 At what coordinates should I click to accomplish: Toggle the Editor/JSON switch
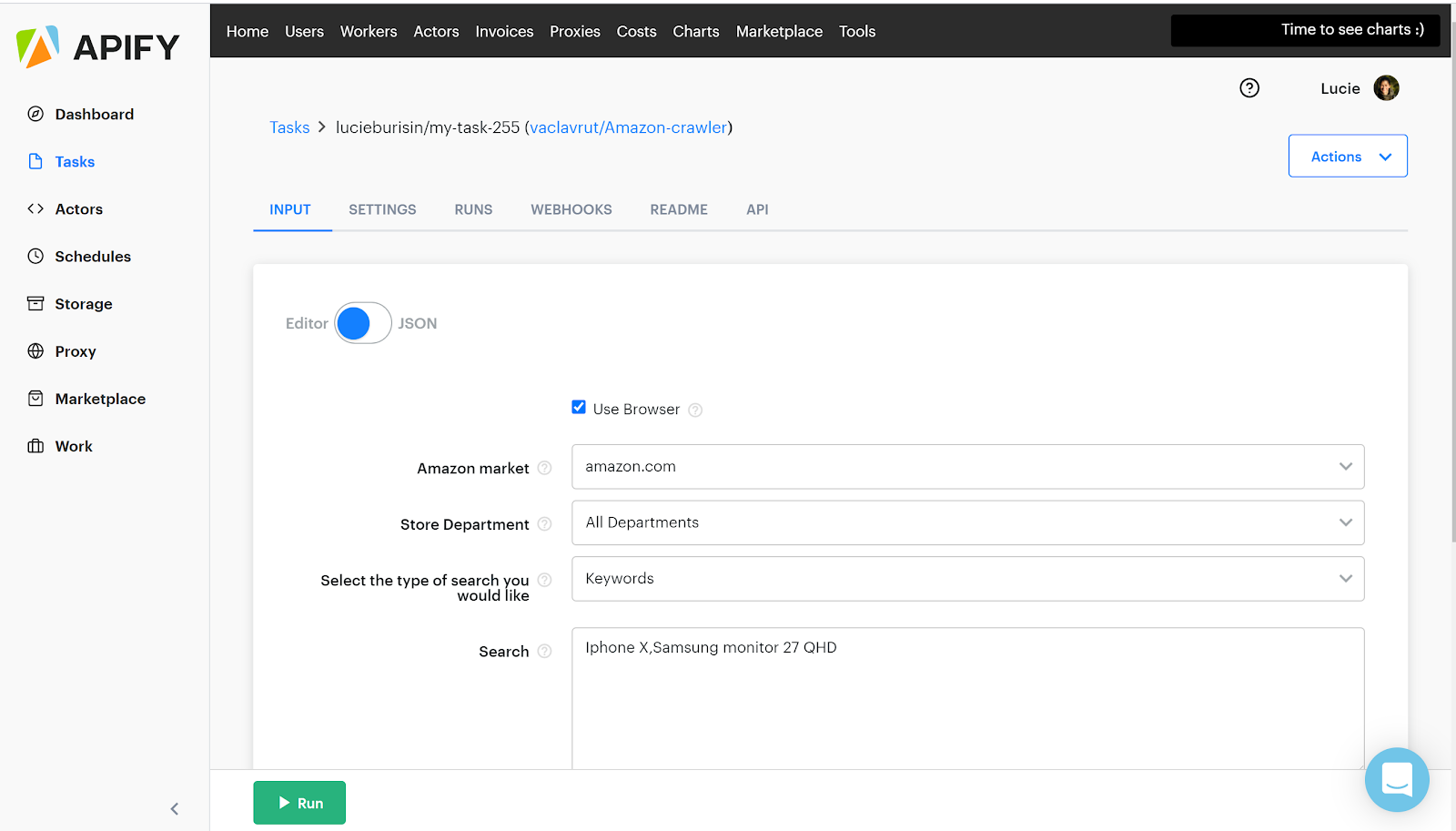(x=362, y=323)
